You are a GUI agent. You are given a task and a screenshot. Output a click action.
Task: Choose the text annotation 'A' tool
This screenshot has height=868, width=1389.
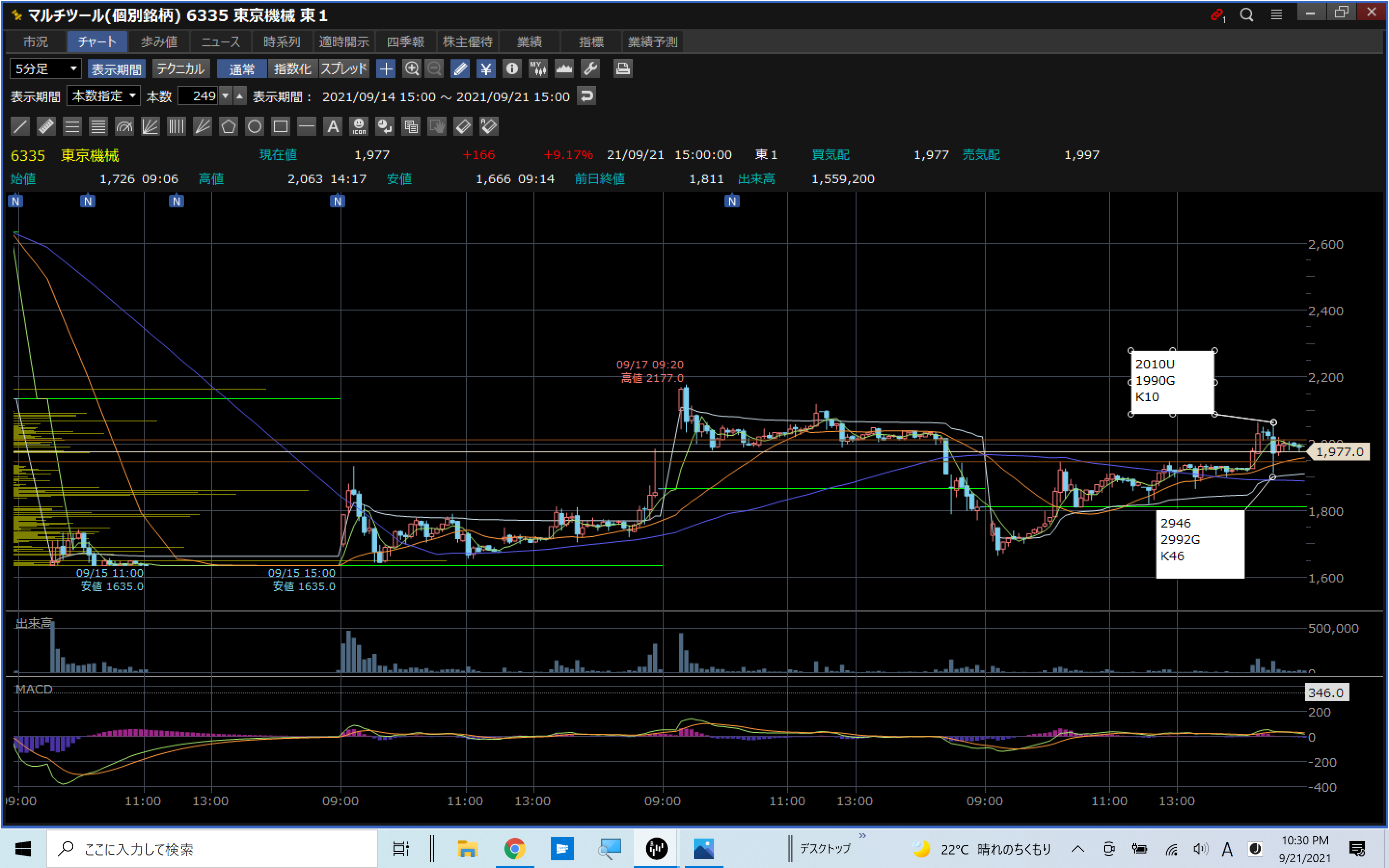pos(333,126)
